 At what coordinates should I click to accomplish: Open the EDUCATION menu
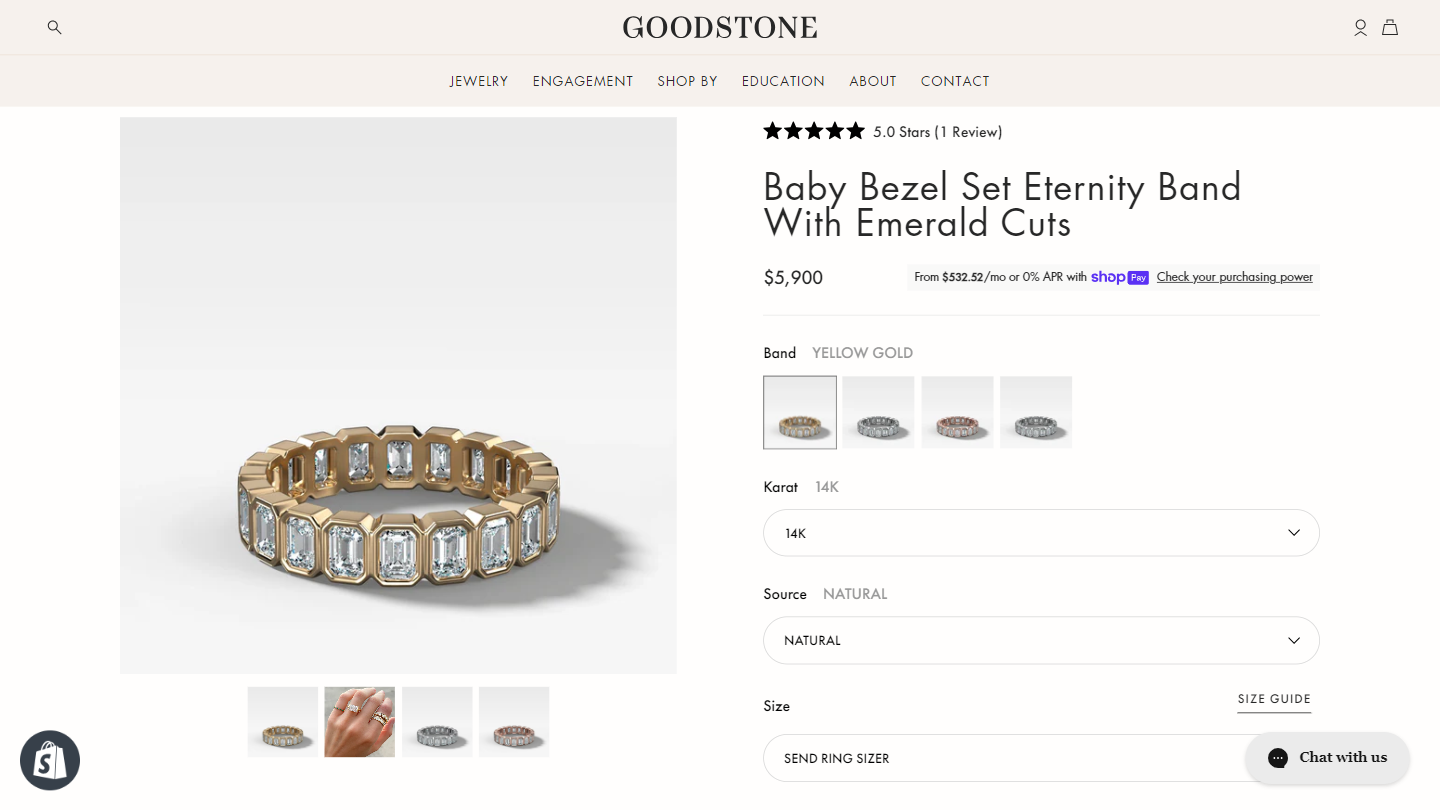[x=783, y=81]
